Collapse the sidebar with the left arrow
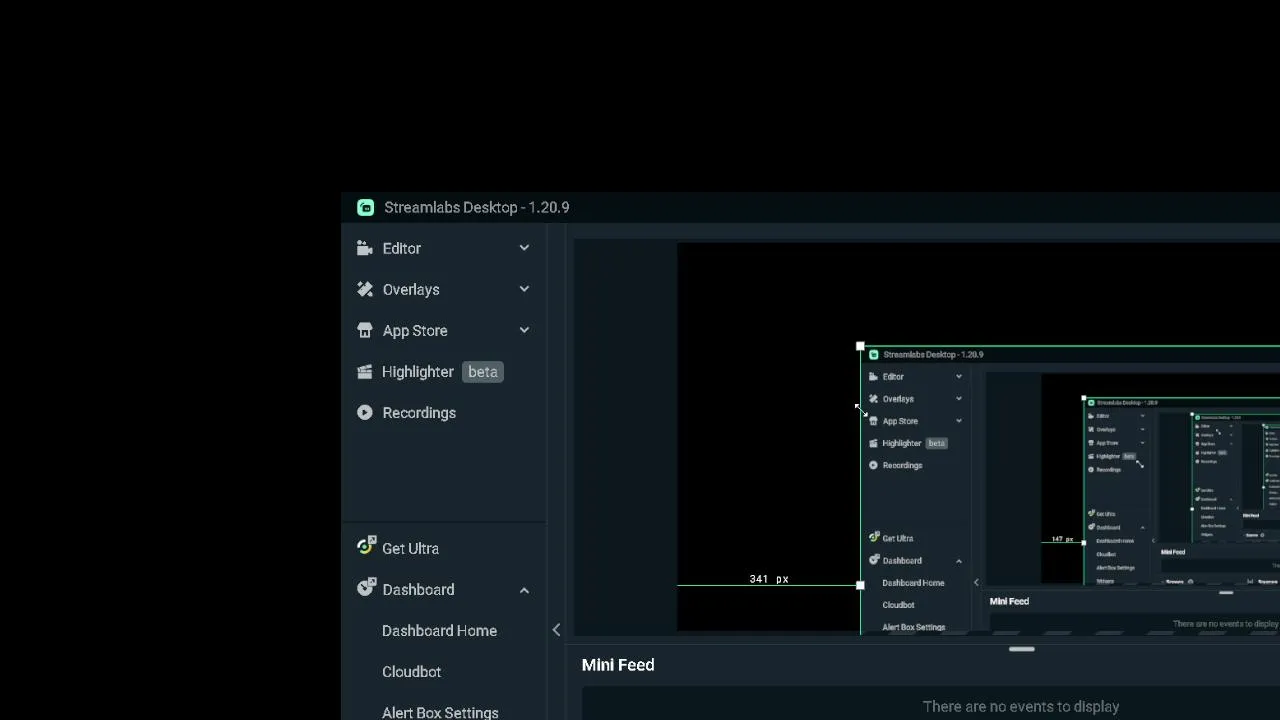1280x720 pixels. coord(557,629)
